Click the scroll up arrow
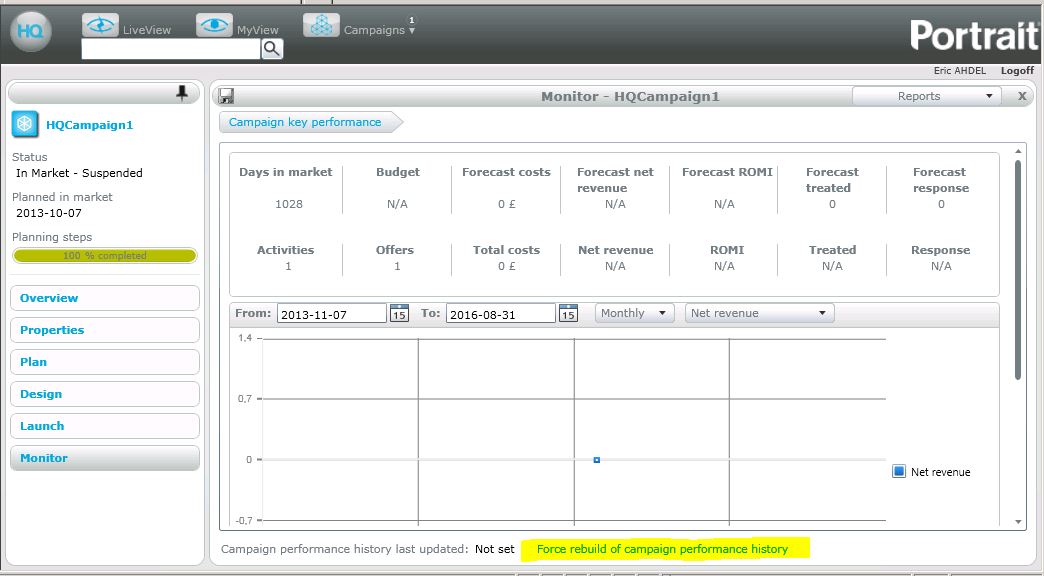 click(1018, 152)
